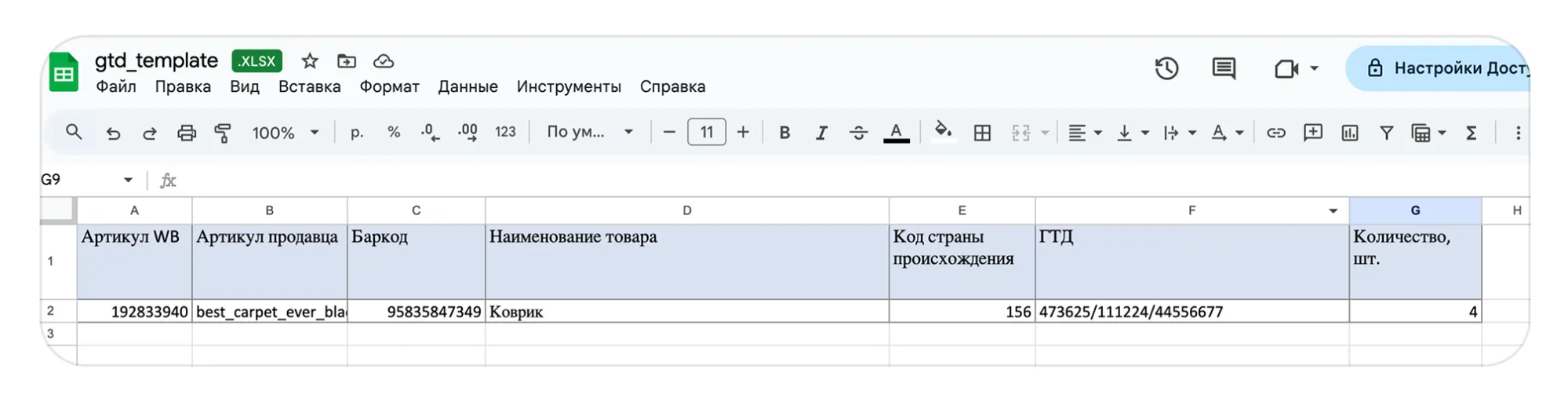Click the insert link icon
The height and width of the screenshot is (402, 1568).
click(1275, 133)
